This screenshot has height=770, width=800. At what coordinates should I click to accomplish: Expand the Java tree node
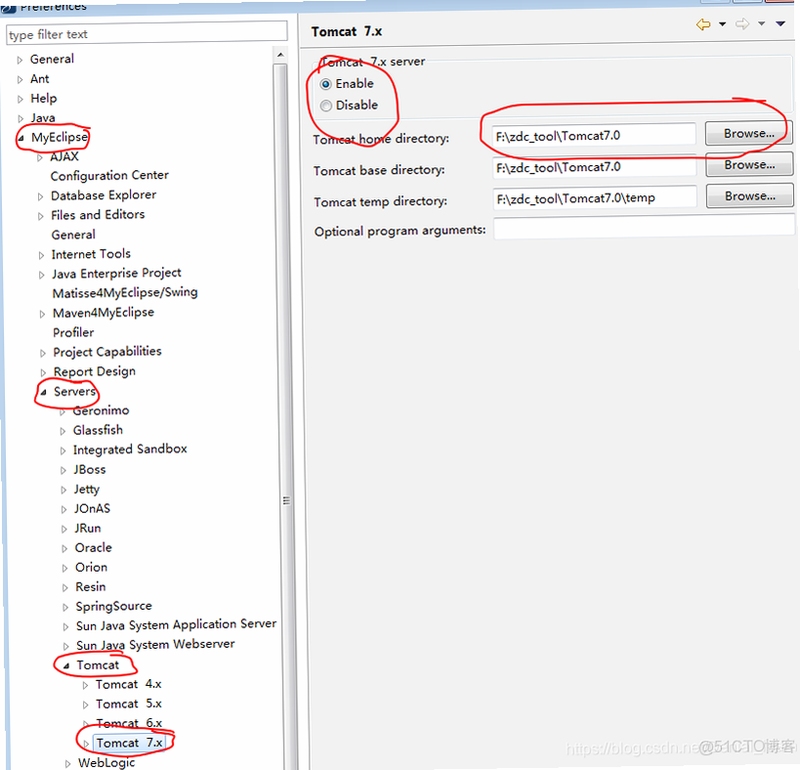coord(20,119)
